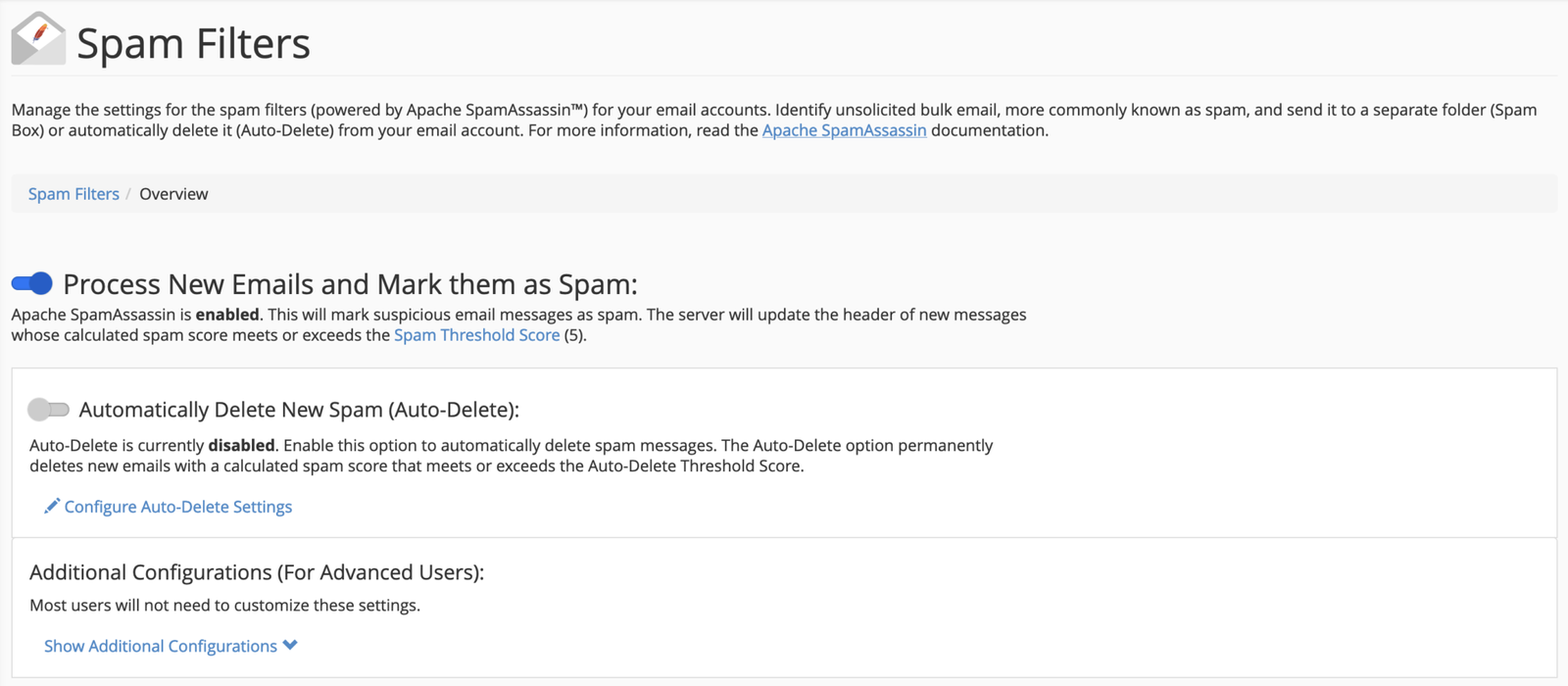The width and height of the screenshot is (1568, 686).
Task: Click the Process New Emails heading
Action: click(350, 284)
